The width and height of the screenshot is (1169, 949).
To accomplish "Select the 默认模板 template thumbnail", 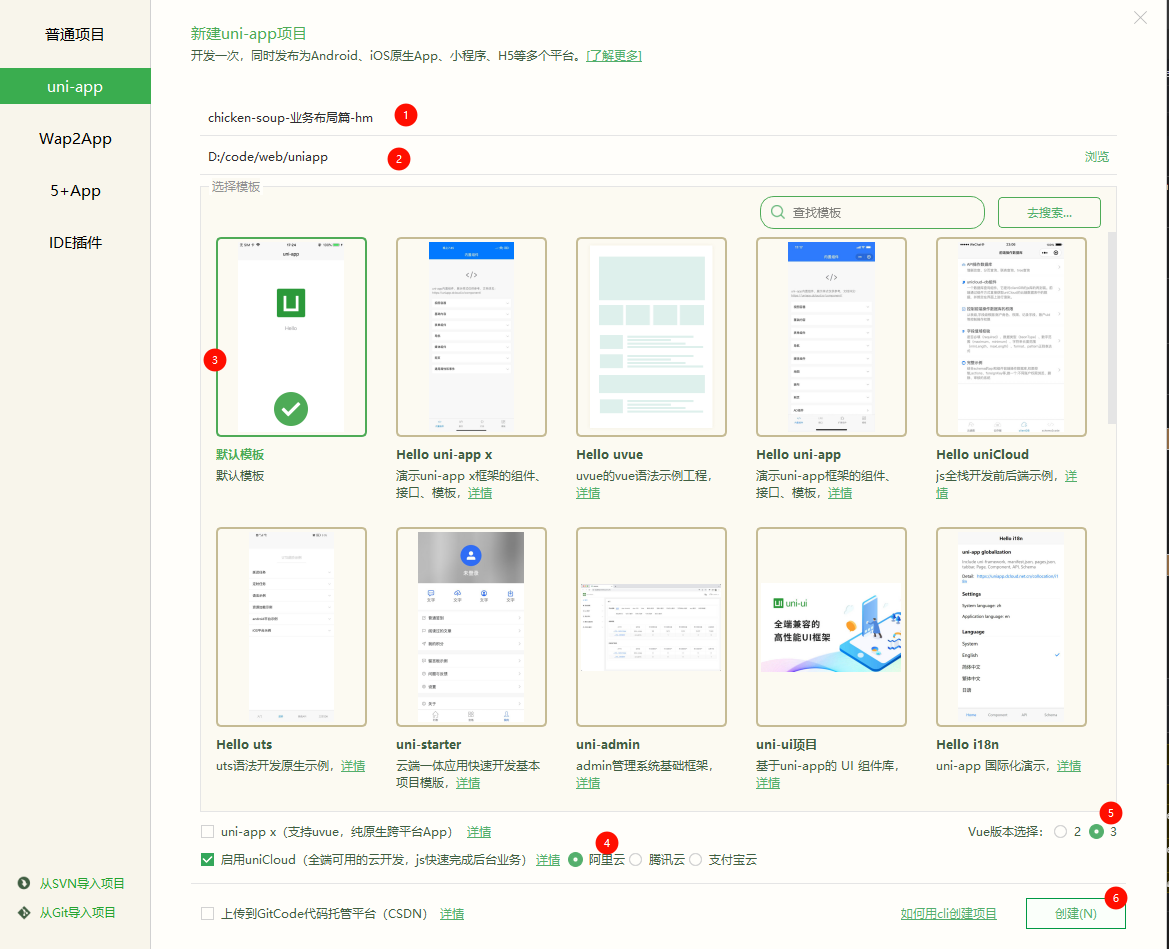I will pos(292,337).
